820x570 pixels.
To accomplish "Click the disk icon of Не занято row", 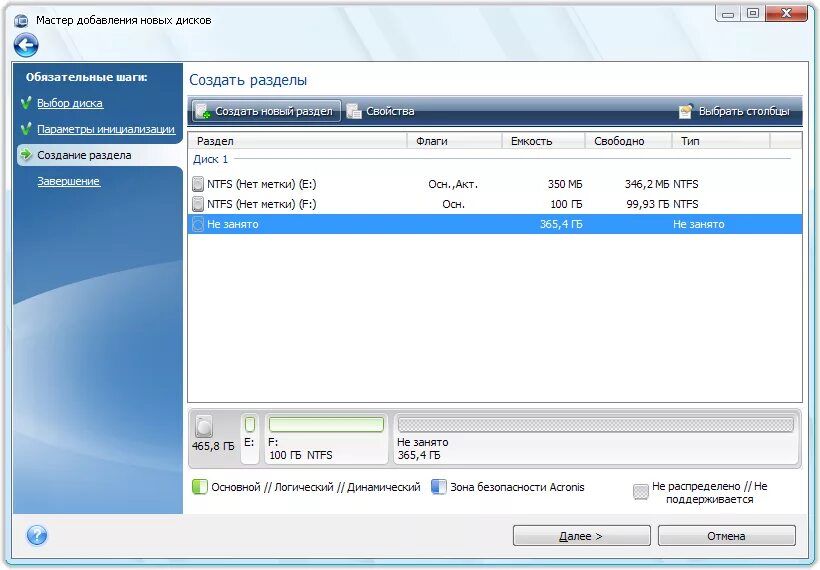I will pos(198,224).
